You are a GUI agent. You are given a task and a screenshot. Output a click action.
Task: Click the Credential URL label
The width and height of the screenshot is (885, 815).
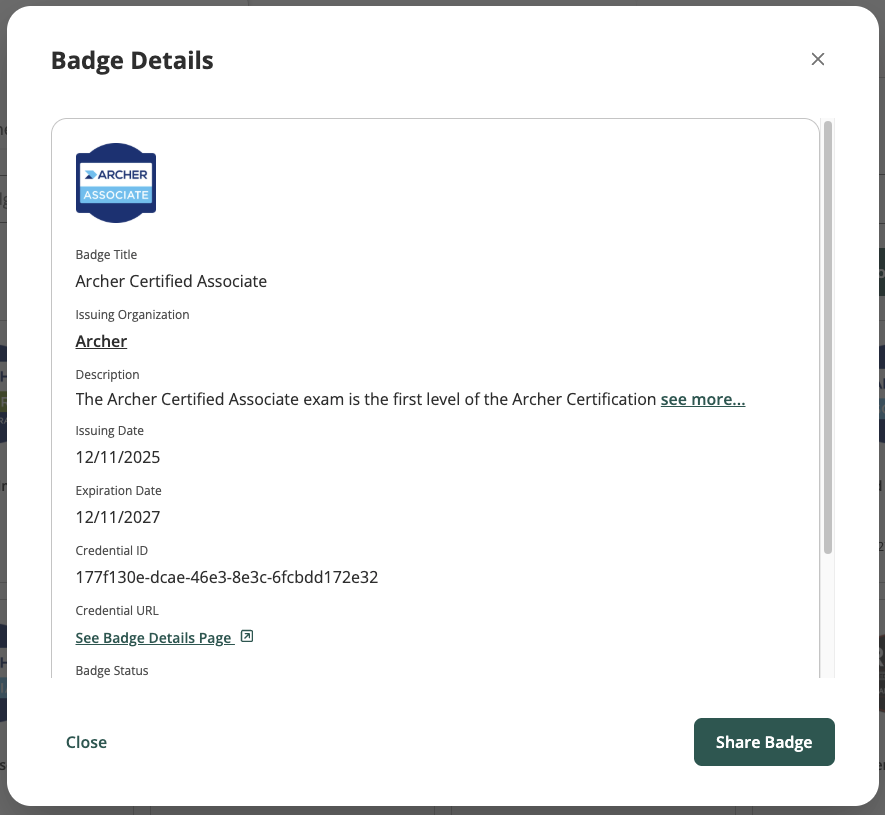(x=117, y=611)
